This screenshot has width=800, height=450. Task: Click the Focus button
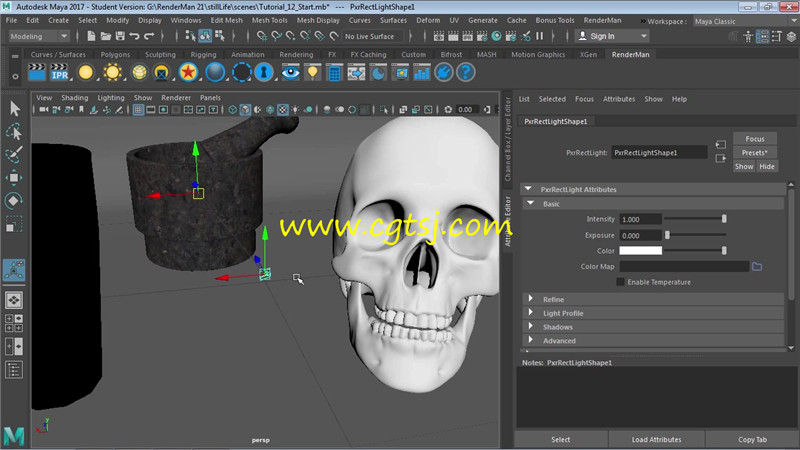point(755,139)
